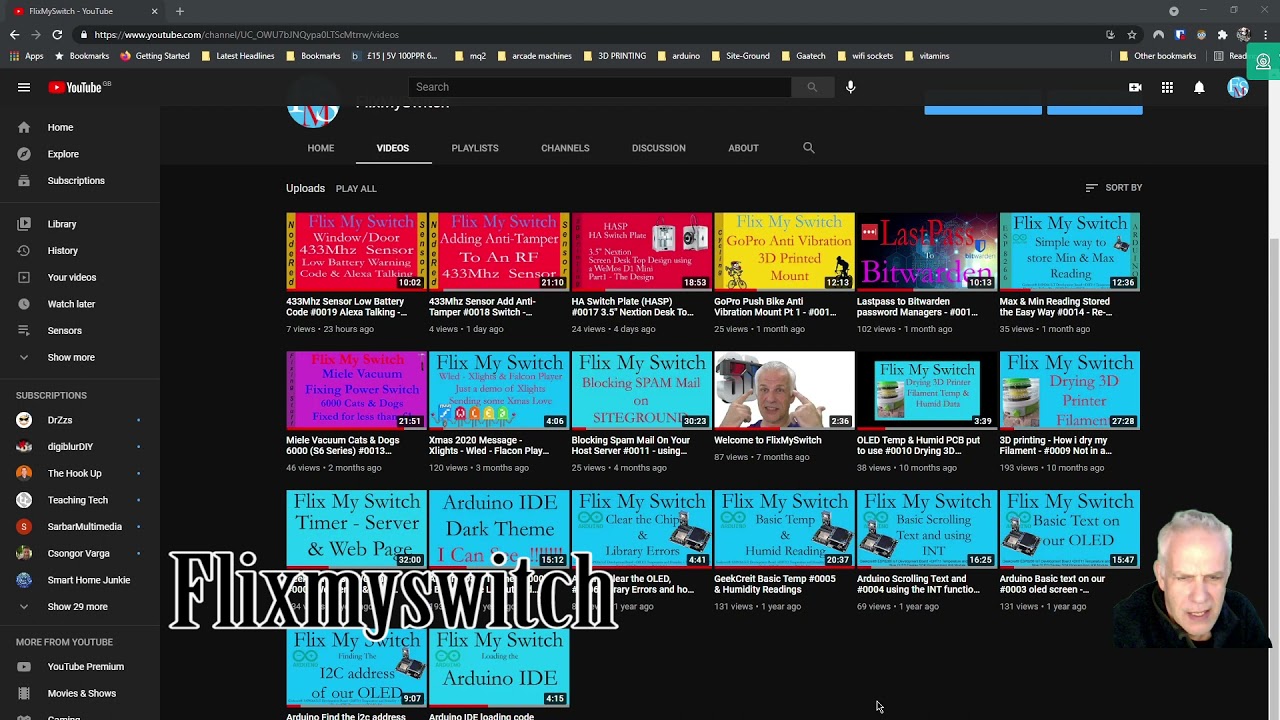Open Max & Min Reading video thumbnail

pyautogui.click(x=1070, y=251)
